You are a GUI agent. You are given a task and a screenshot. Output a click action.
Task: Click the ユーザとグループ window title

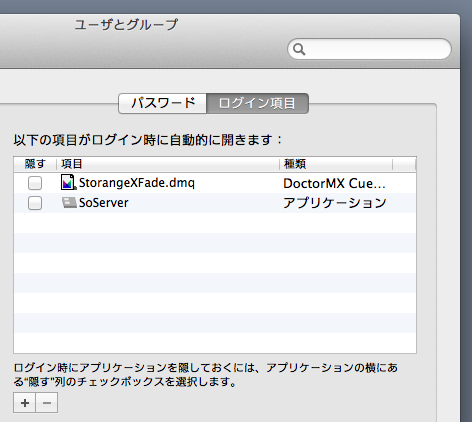126,25
